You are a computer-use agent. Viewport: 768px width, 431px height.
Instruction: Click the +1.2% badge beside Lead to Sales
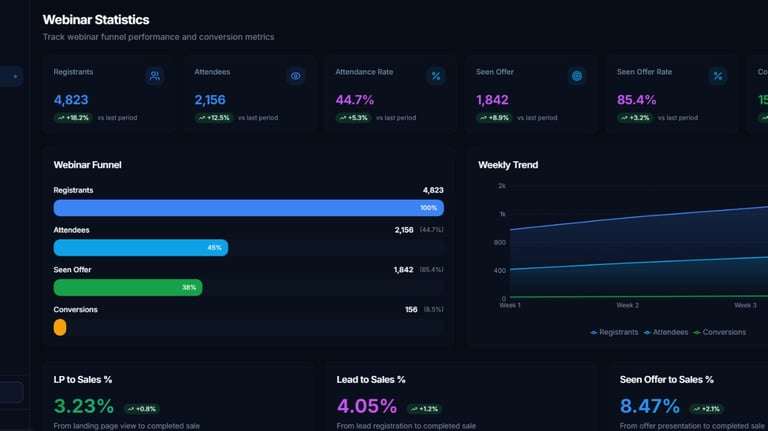point(424,408)
